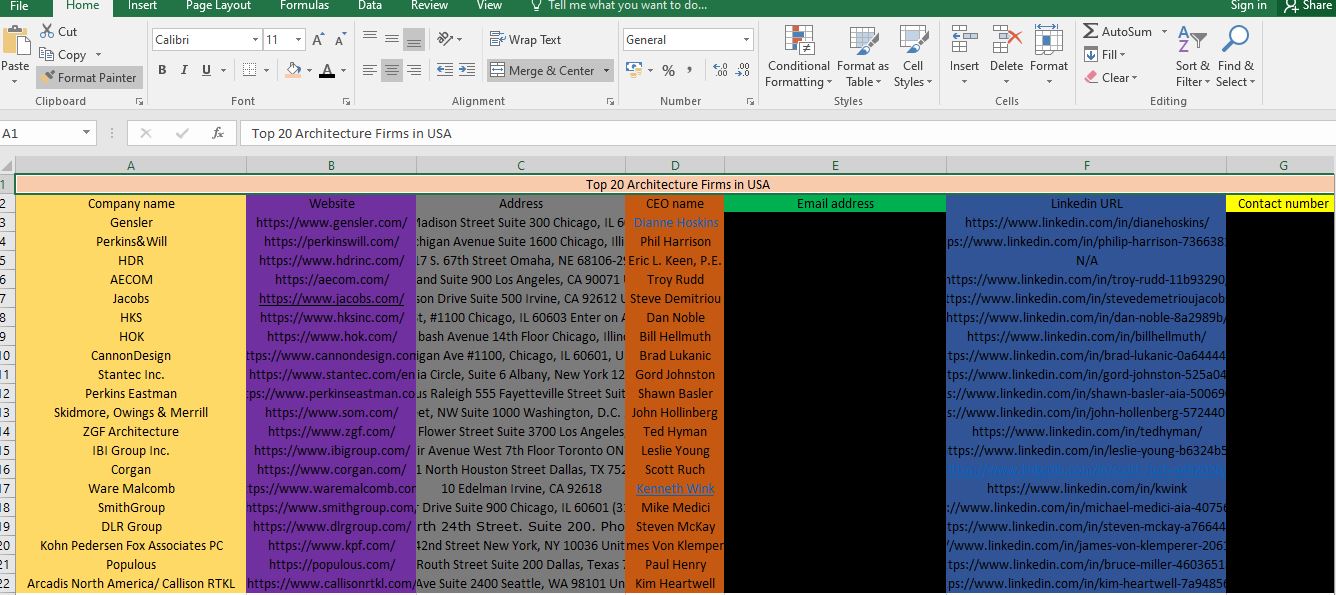Open the font size 11 dropdown
The width and height of the screenshot is (1336, 595).
298,40
